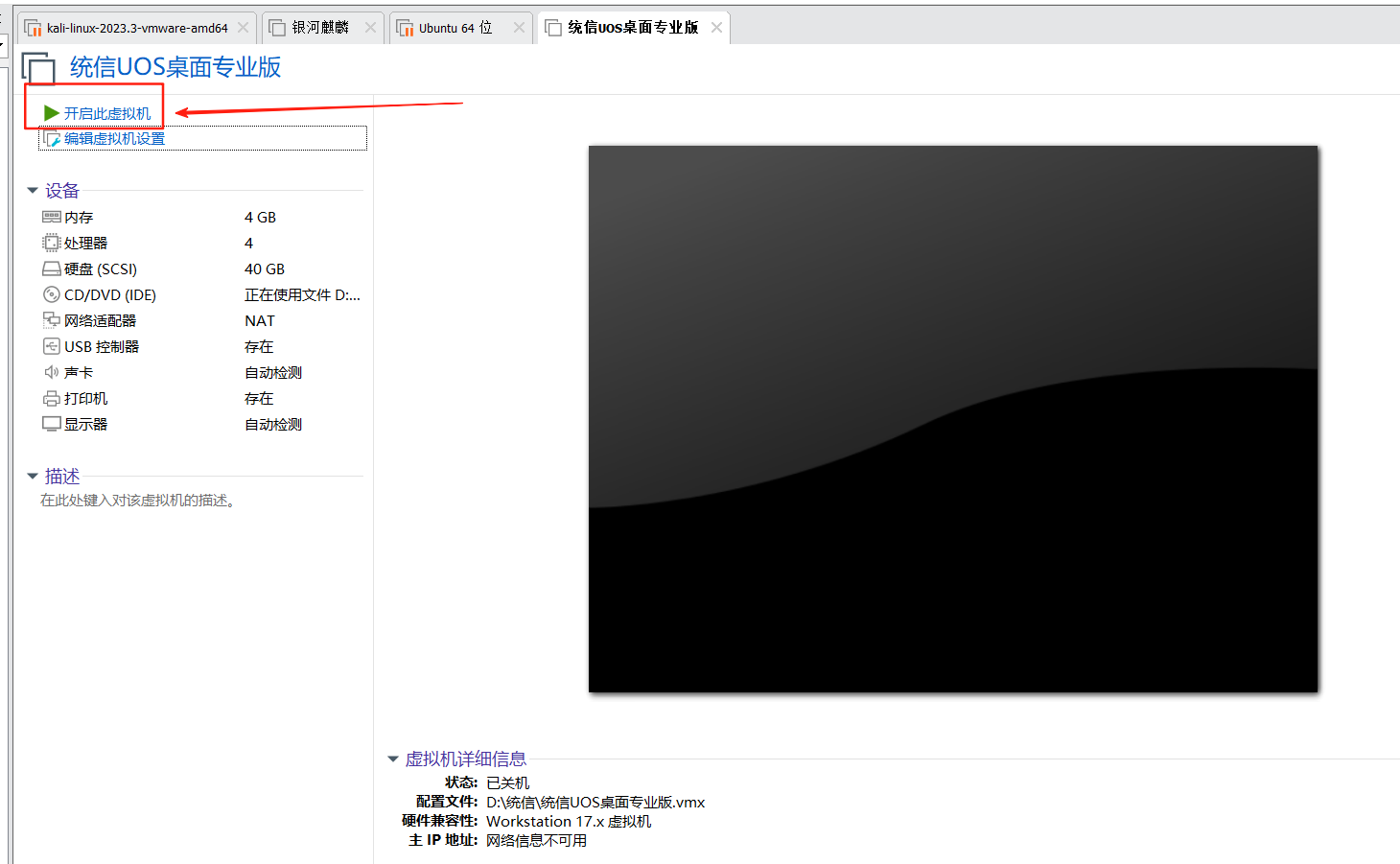Switch to the Ubuntu 64 位 tab
This screenshot has width=1400, height=864.
point(460,28)
